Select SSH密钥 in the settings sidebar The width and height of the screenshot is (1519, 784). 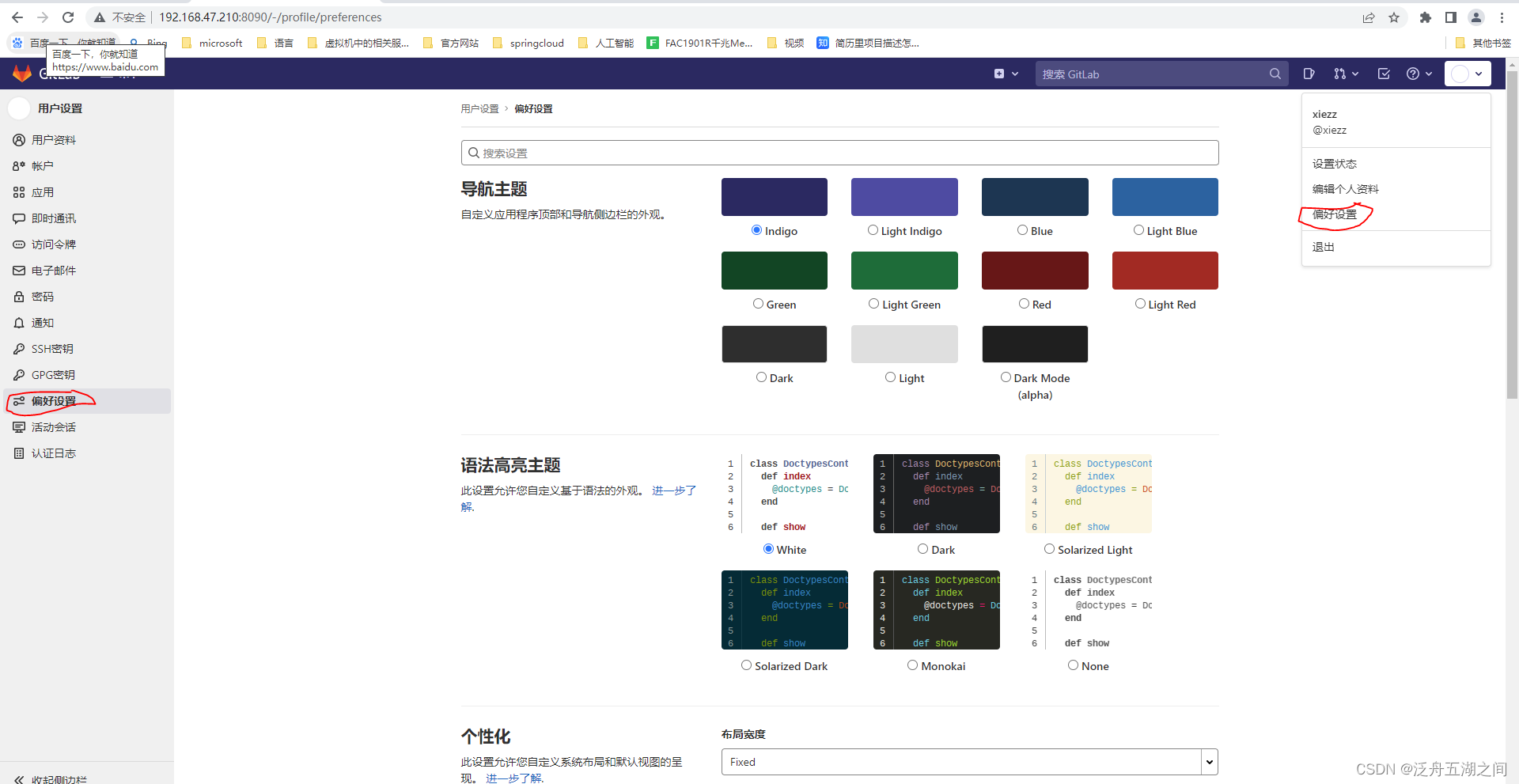pos(52,348)
